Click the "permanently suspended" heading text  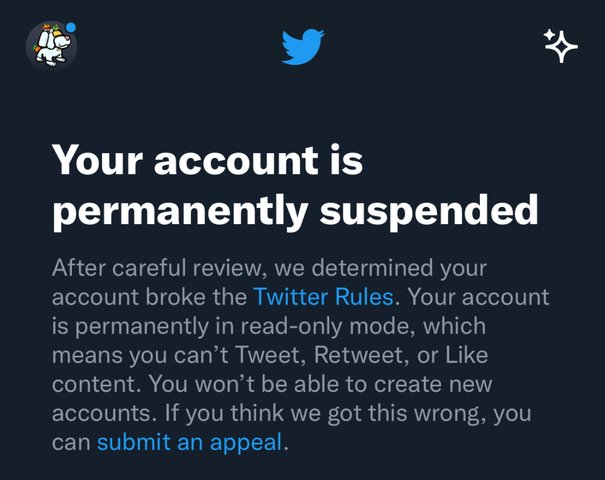click(295, 210)
